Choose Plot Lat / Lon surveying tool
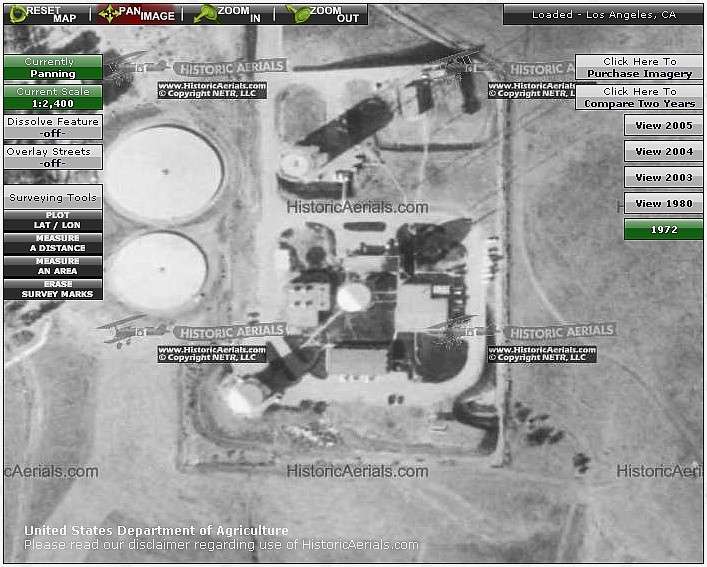Viewport: 707px width, 567px height. pos(53,220)
